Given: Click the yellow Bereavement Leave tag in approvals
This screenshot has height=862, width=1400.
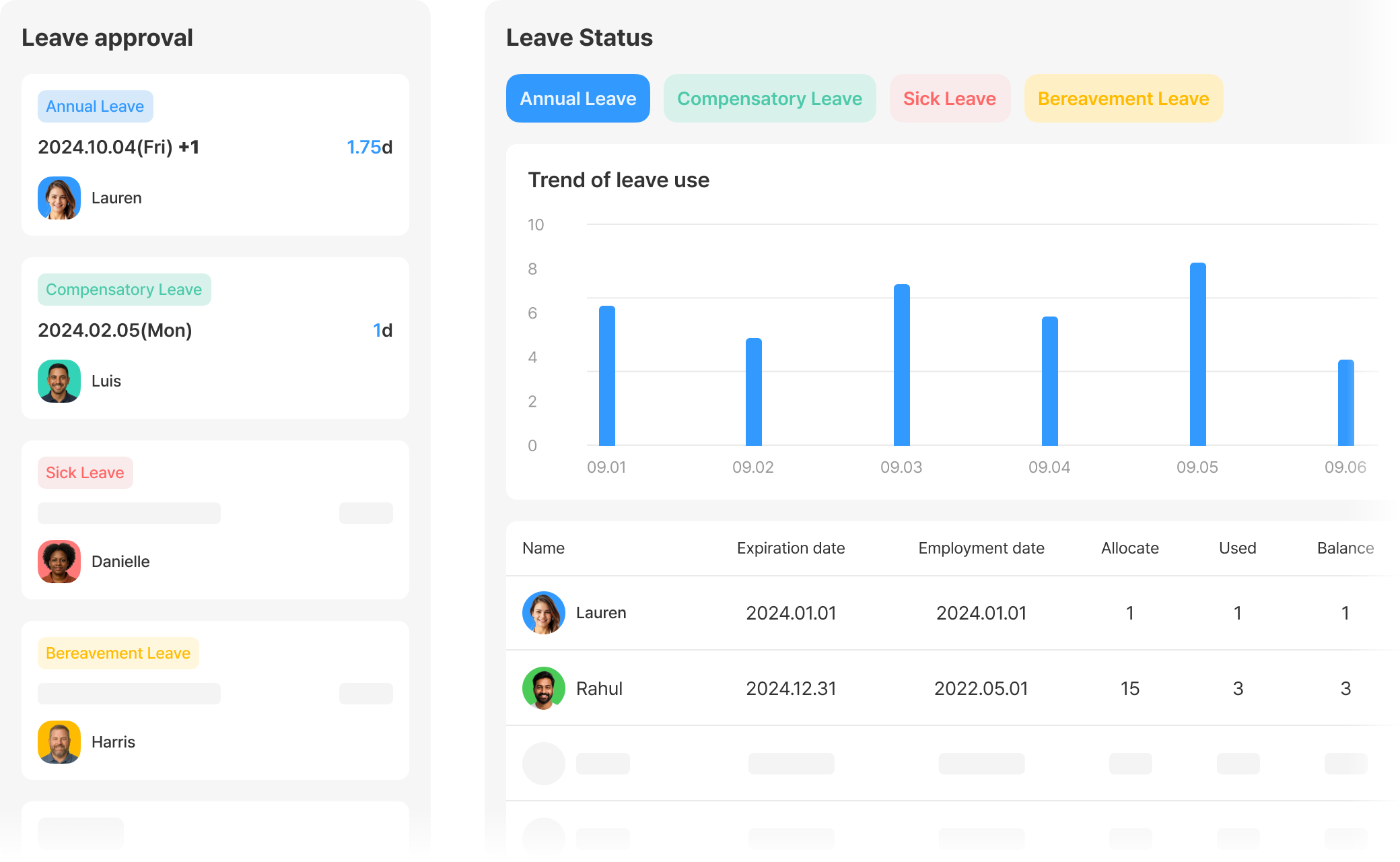Looking at the screenshot, I should (118, 653).
